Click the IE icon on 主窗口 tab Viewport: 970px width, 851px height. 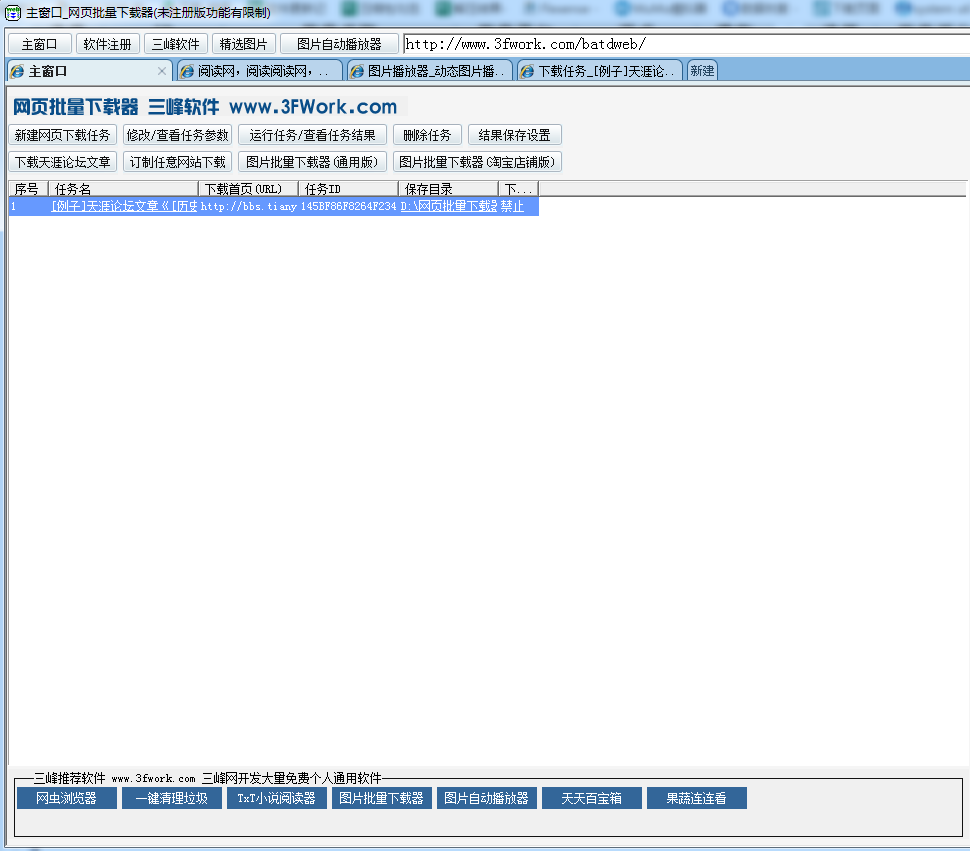click(17, 72)
